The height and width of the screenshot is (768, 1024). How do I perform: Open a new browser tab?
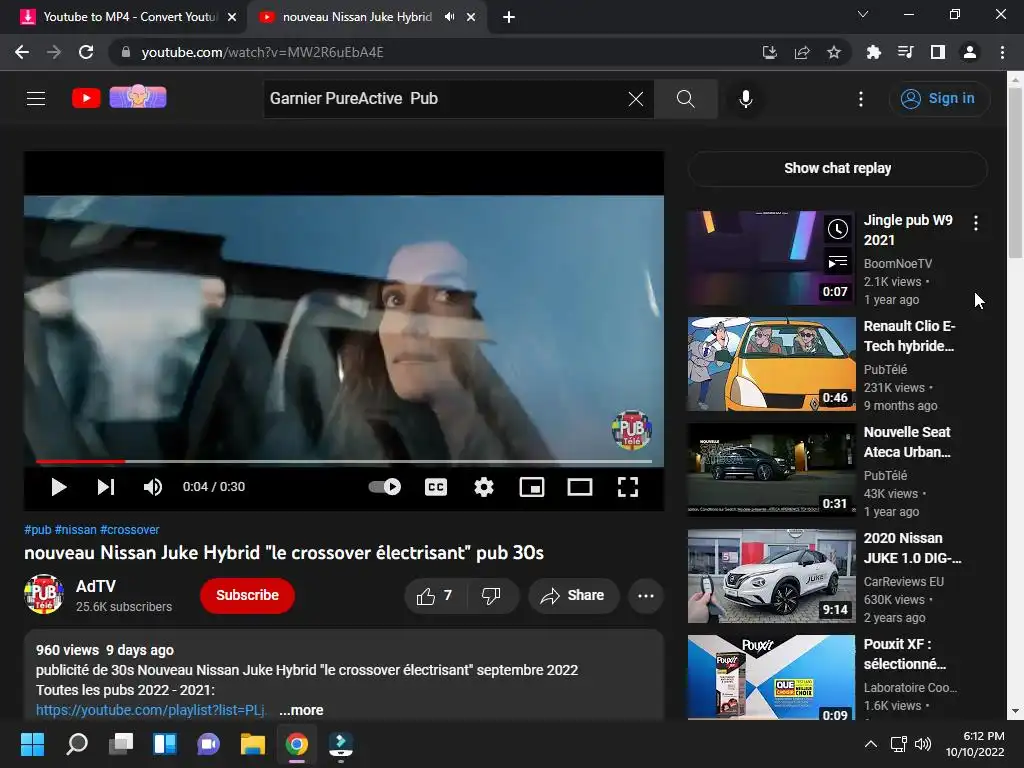[x=509, y=17]
